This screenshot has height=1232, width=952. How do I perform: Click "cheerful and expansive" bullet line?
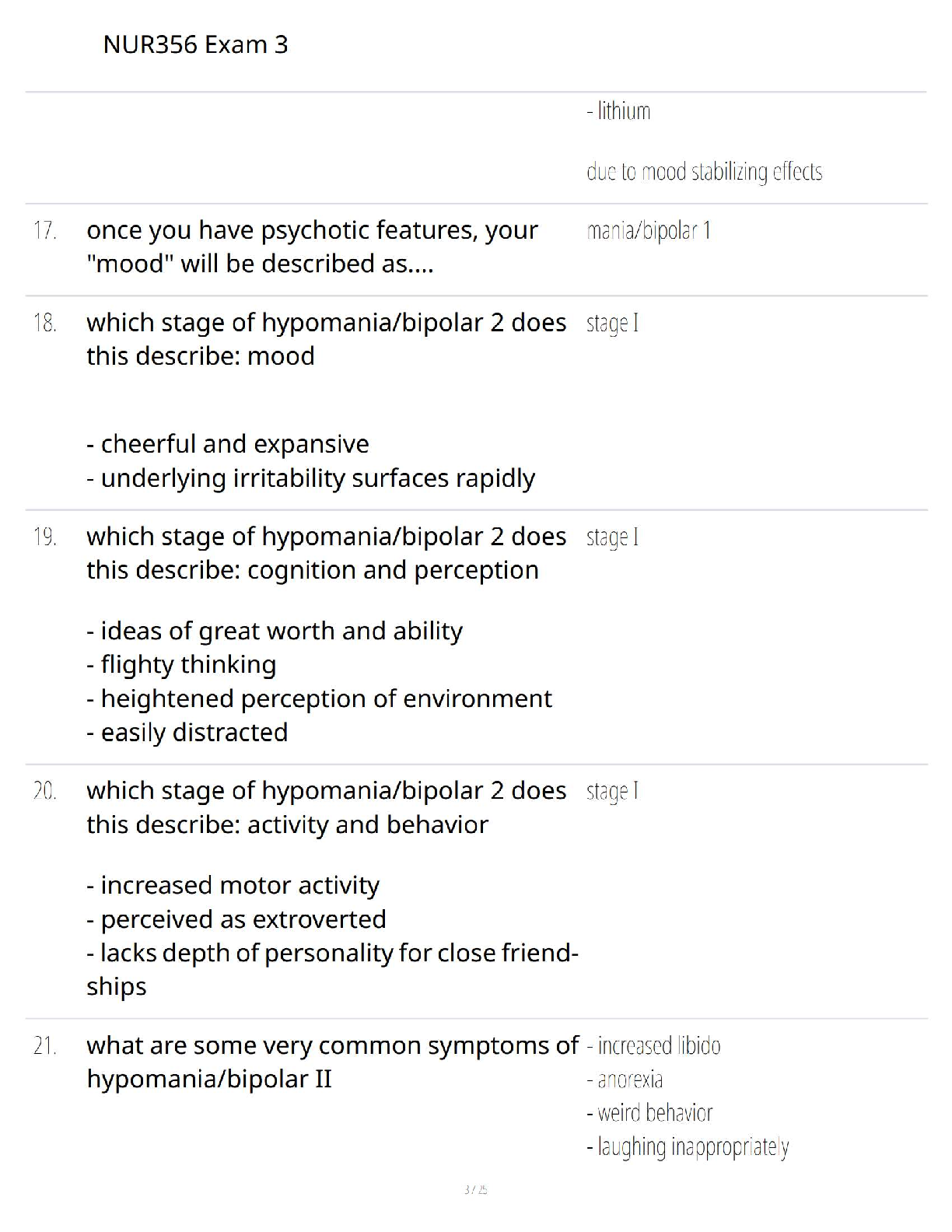tap(228, 444)
